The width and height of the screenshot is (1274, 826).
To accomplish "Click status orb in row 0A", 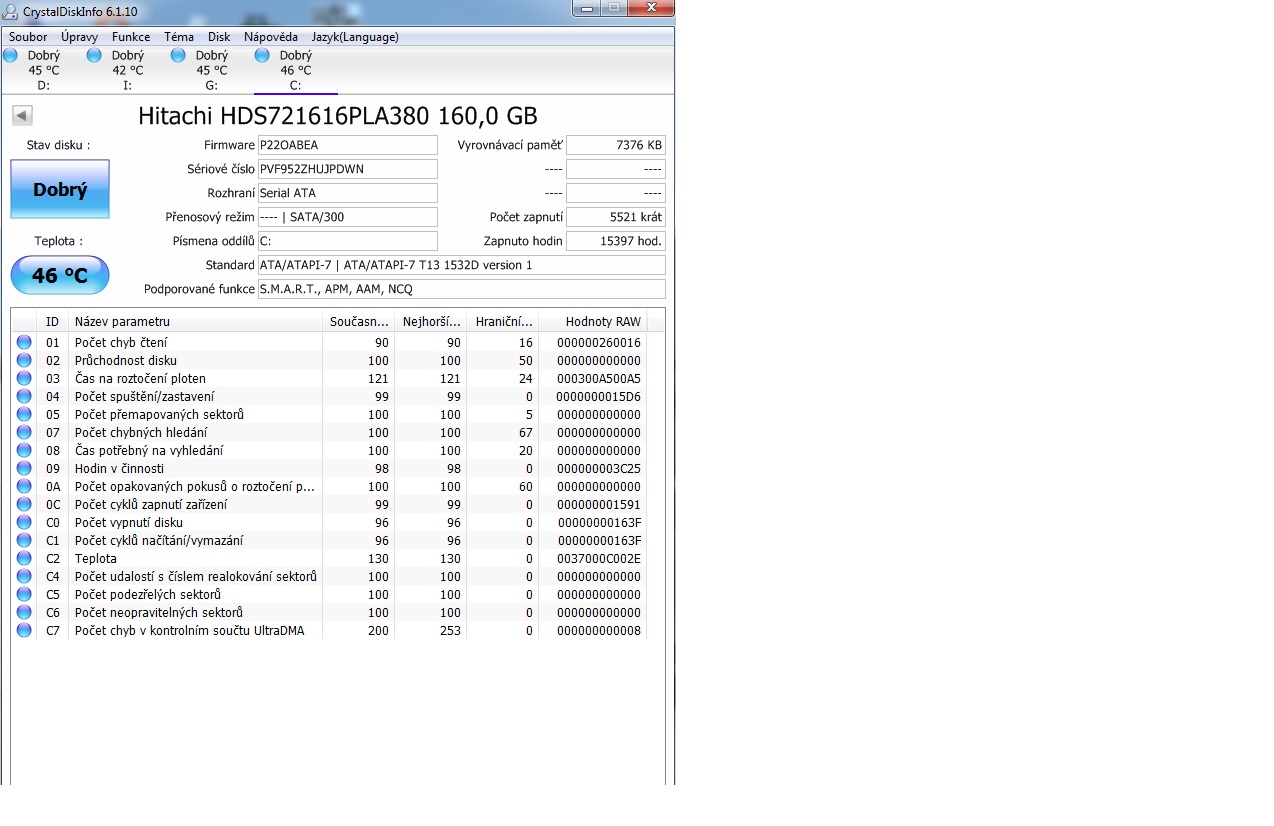I will [24, 486].
